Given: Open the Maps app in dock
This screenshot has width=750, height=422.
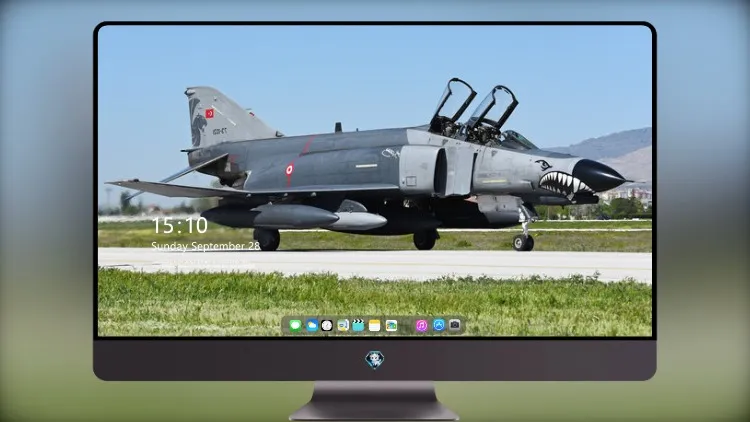Looking at the screenshot, I should point(342,325).
